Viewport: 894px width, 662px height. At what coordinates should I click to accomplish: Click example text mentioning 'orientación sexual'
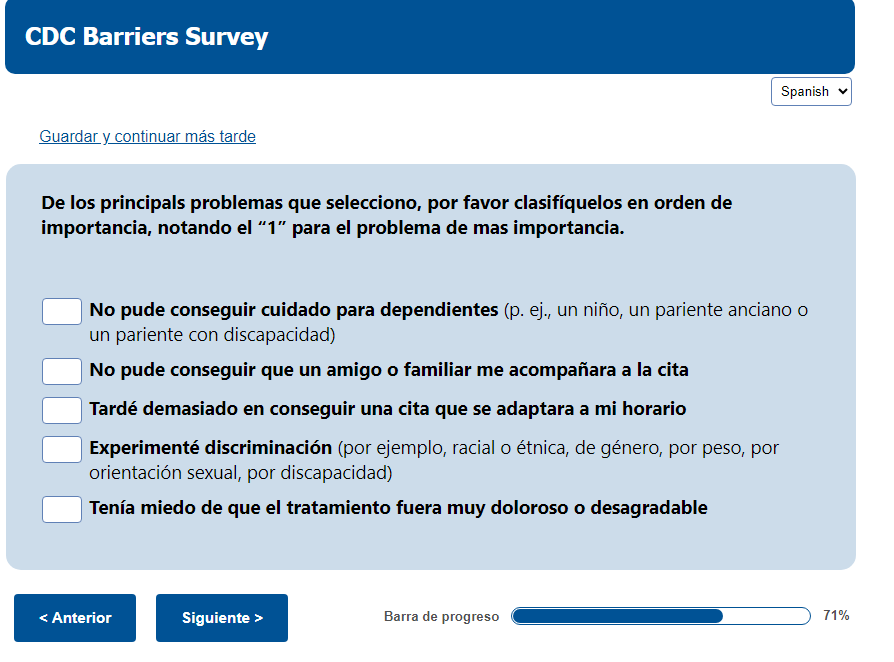(x=240, y=472)
